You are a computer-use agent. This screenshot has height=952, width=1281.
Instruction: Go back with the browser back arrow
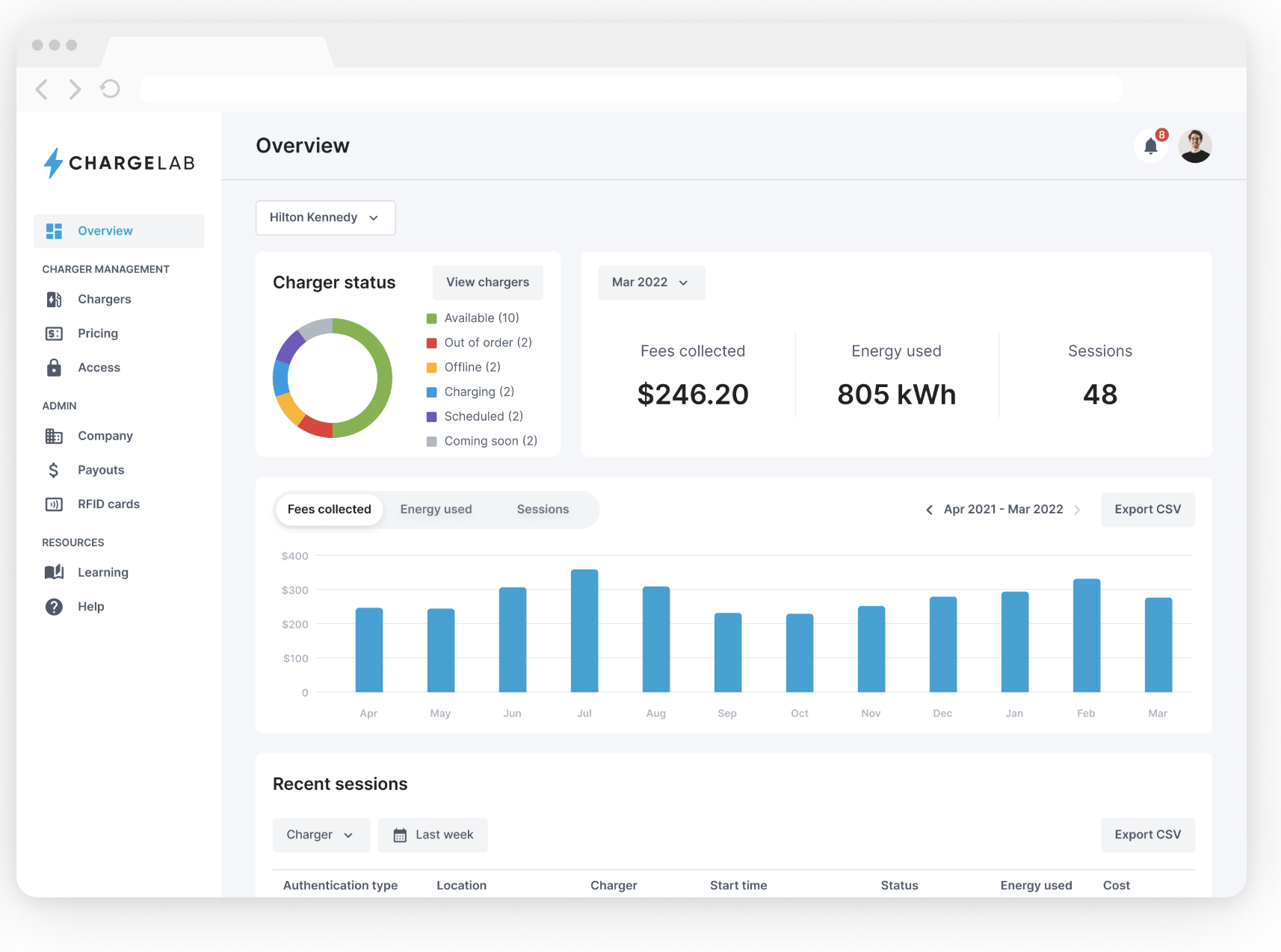[x=42, y=90]
